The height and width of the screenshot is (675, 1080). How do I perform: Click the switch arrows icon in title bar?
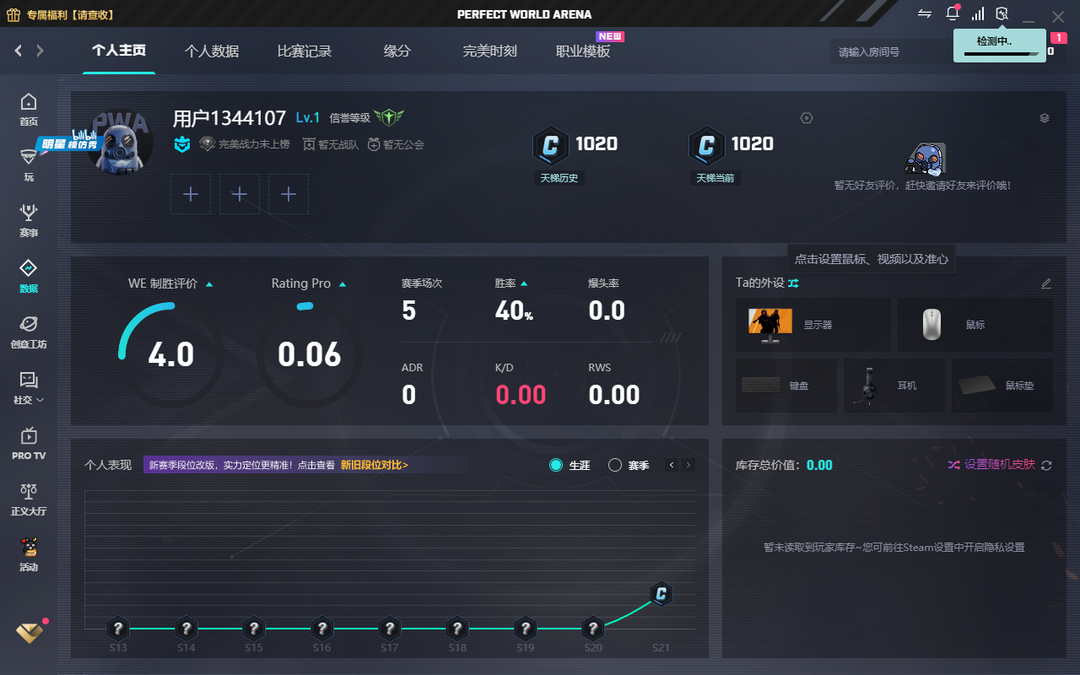point(924,14)
